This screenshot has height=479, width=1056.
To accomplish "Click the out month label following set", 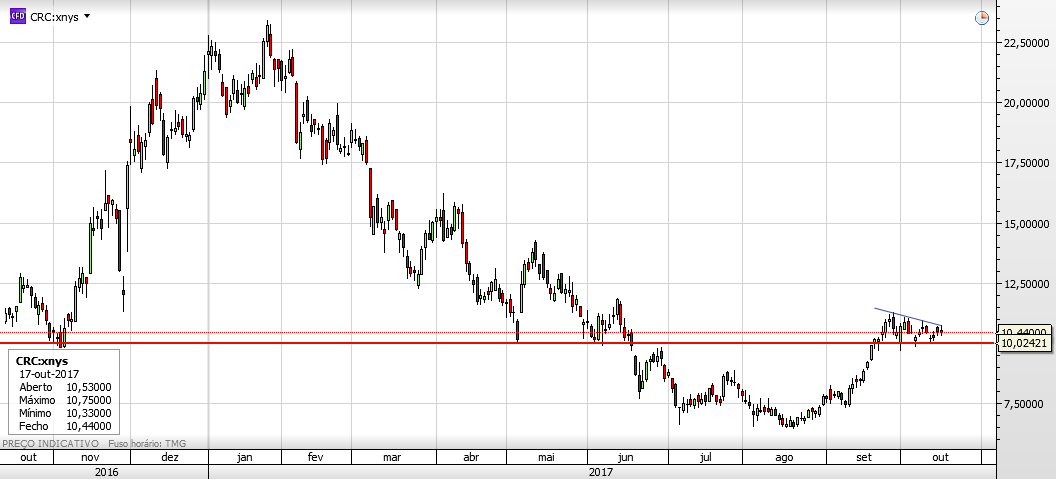I will click(940, 457).
